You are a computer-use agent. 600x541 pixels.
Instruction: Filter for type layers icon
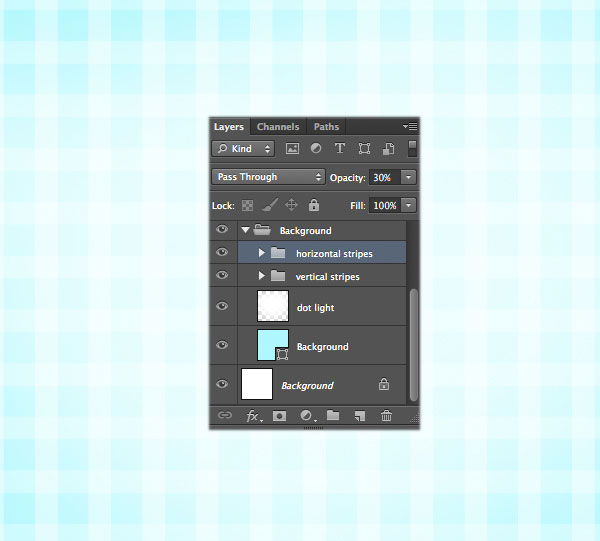340,148
